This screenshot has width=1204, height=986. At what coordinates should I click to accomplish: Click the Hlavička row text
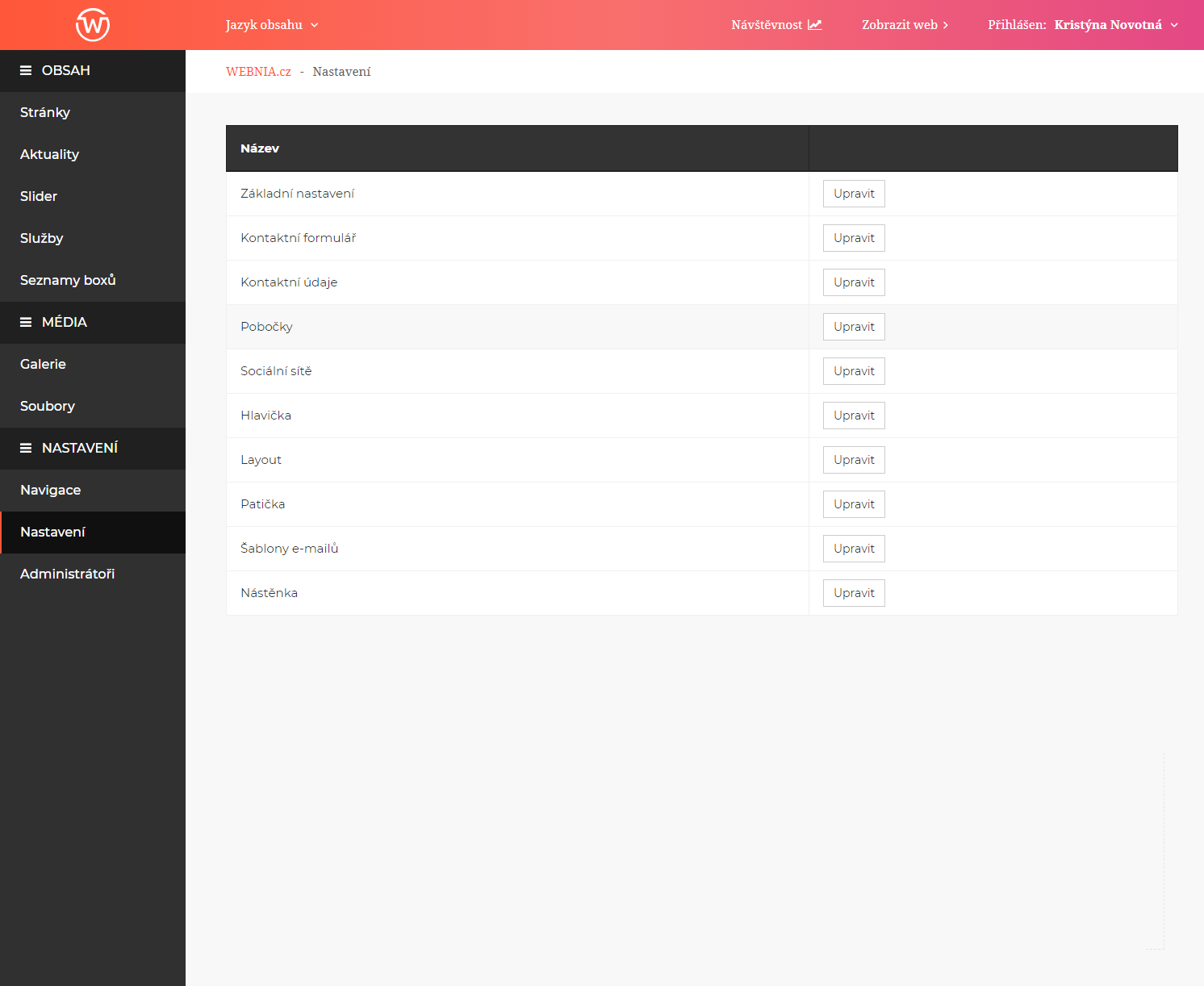tap(265, 416)
